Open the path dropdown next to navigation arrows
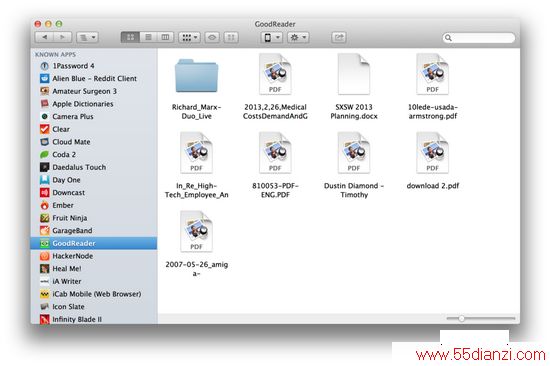Image resolution: width=550 pixels, height=366 pixels. 87,37
